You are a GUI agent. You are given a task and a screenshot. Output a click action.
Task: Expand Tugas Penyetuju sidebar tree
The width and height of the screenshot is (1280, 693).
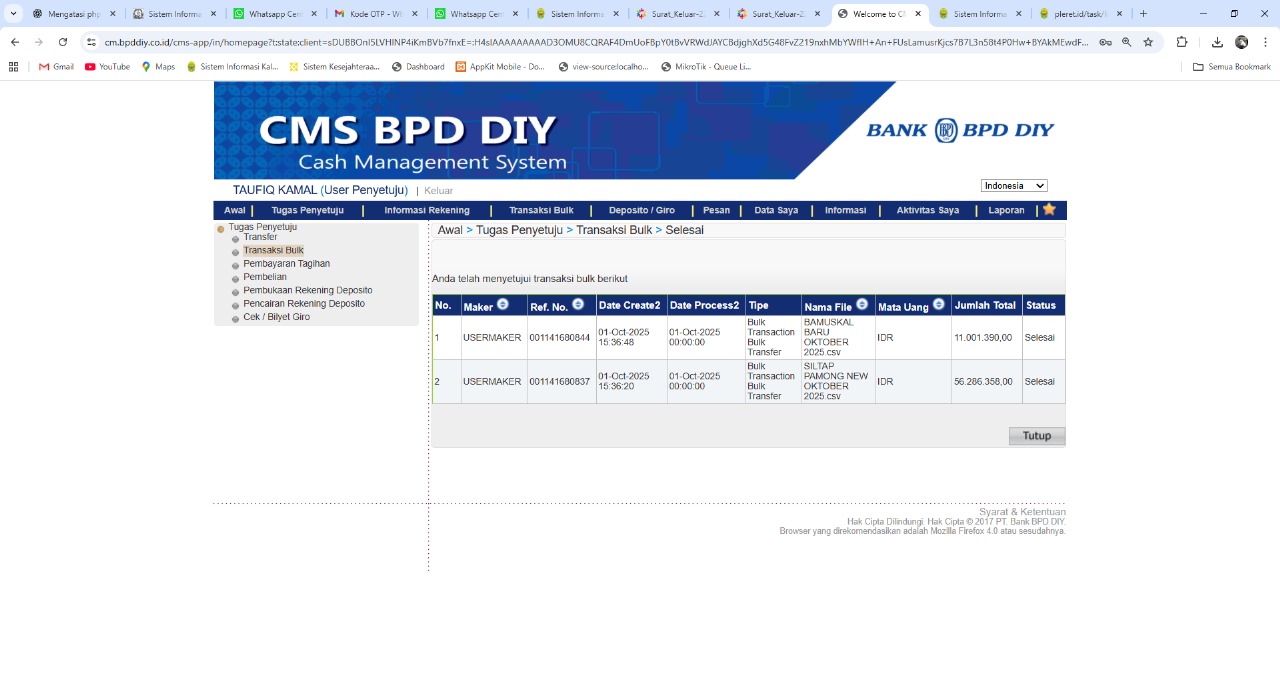(x=221, y=229)
